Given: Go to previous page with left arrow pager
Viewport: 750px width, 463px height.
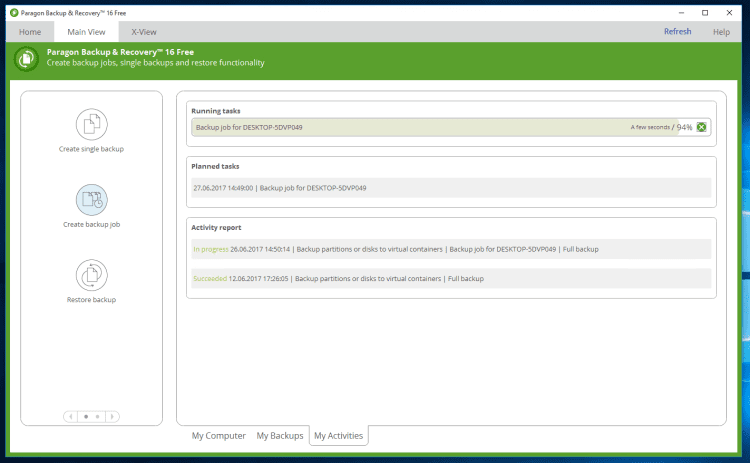Looking at the screenshot, I should [70, 417].
